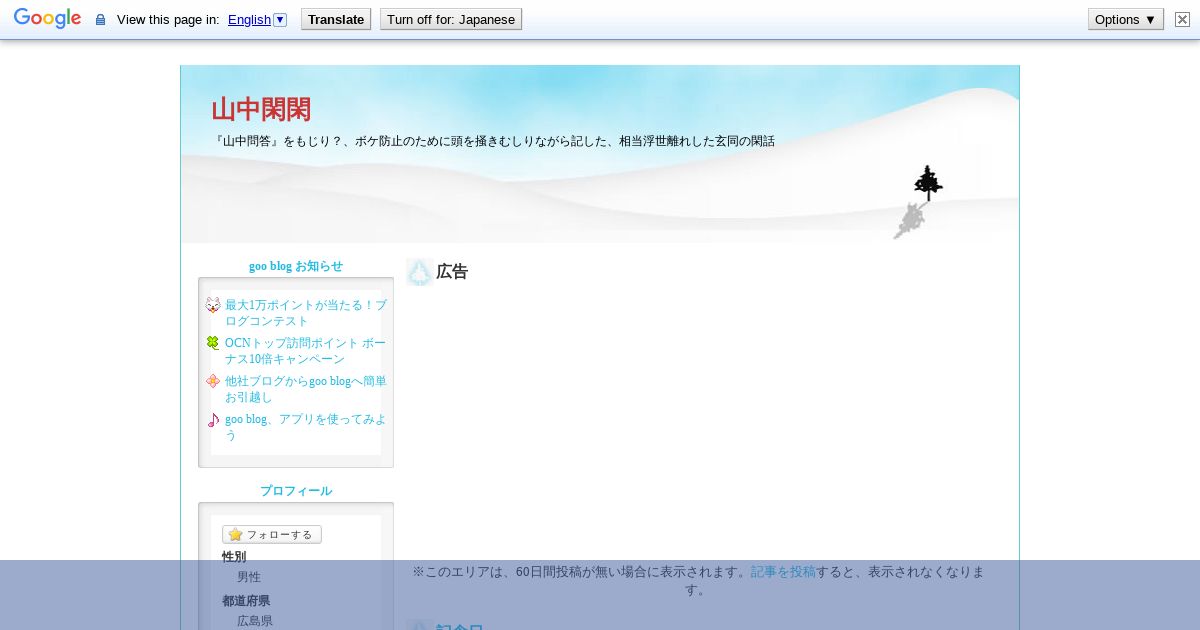Click the green clover icon
This screenshot has height=630, width=1200.
point(213,343)
